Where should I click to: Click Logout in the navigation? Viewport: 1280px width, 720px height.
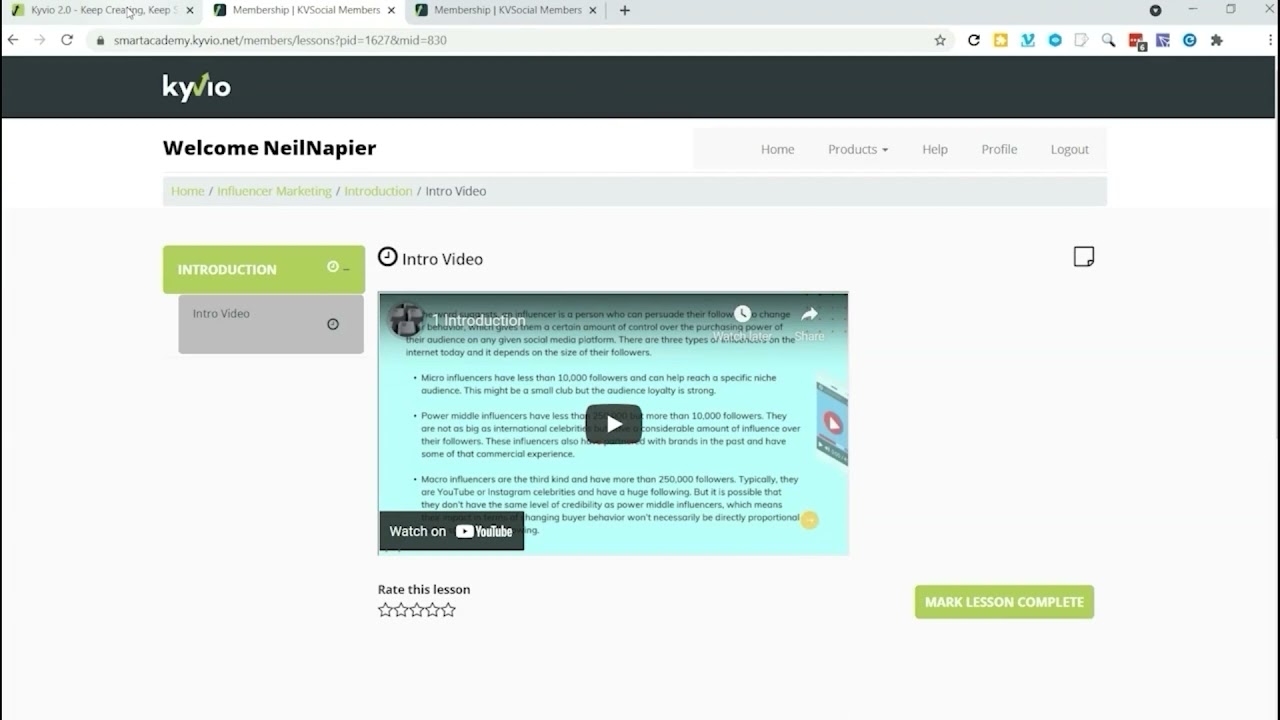pyautogui.click(x=1069, y=149)
